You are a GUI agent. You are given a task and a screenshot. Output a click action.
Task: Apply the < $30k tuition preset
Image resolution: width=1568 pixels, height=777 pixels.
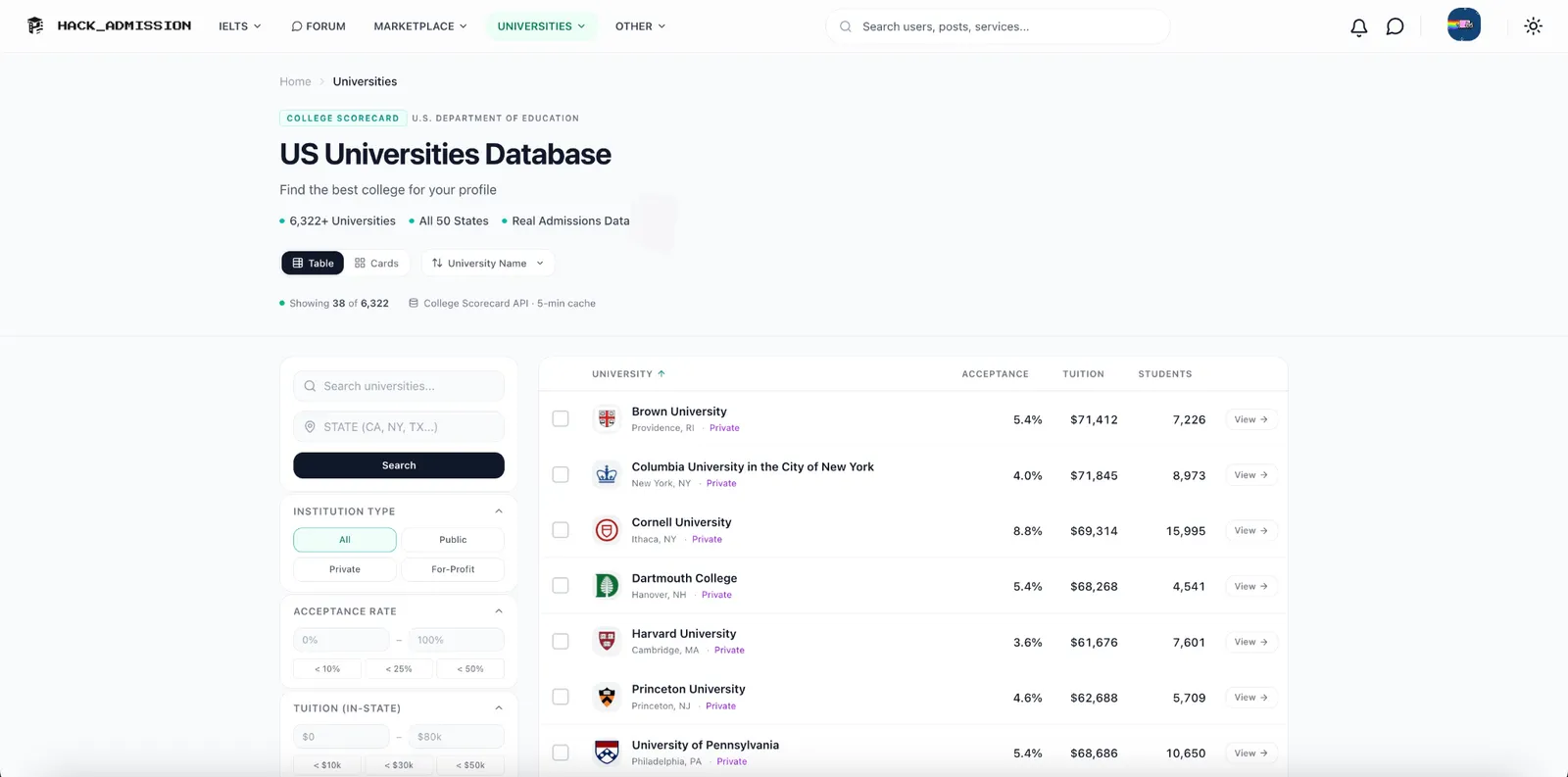click(x=399, y=765)
